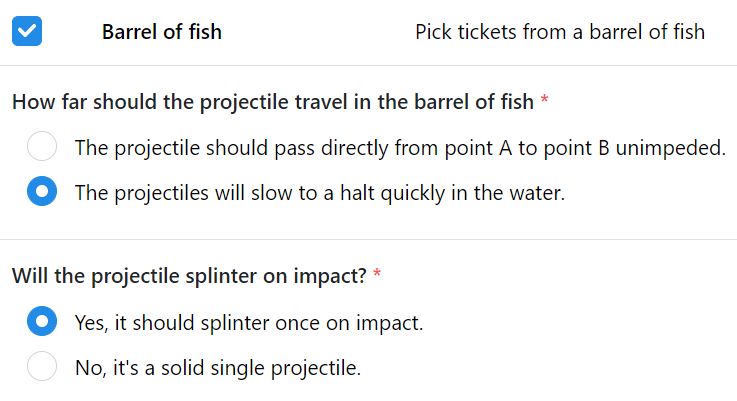Viewport: 737px width, 401px height.
Task: Click the white checkmark icon in the blue box
Action: (x=27, y=31)
